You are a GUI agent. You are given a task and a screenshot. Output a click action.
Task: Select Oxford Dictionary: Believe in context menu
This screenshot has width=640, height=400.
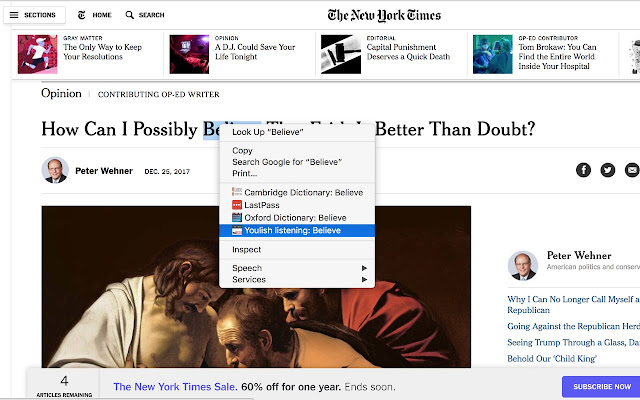(297, 218)
